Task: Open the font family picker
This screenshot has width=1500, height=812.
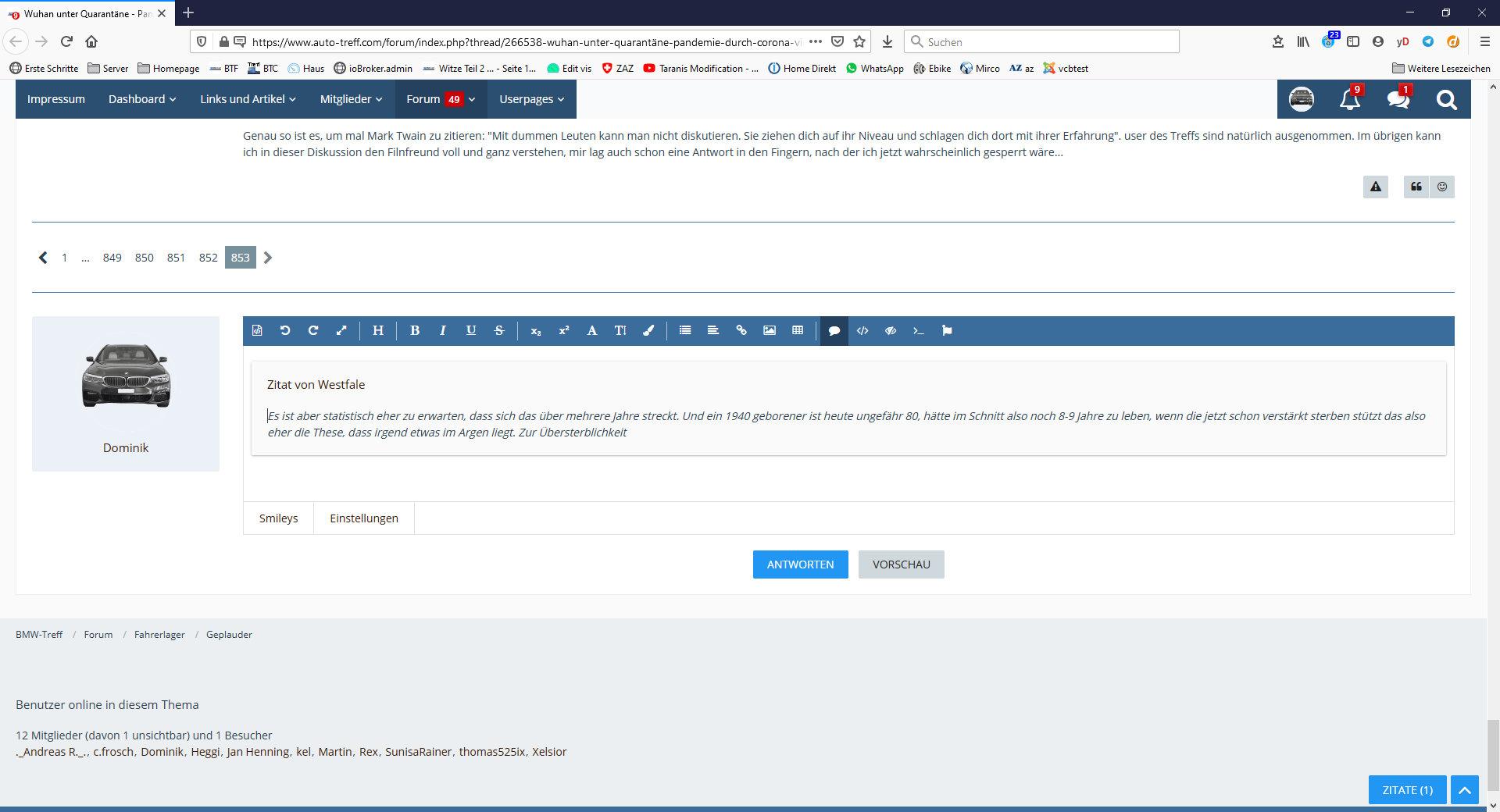Action: [592, 330]
